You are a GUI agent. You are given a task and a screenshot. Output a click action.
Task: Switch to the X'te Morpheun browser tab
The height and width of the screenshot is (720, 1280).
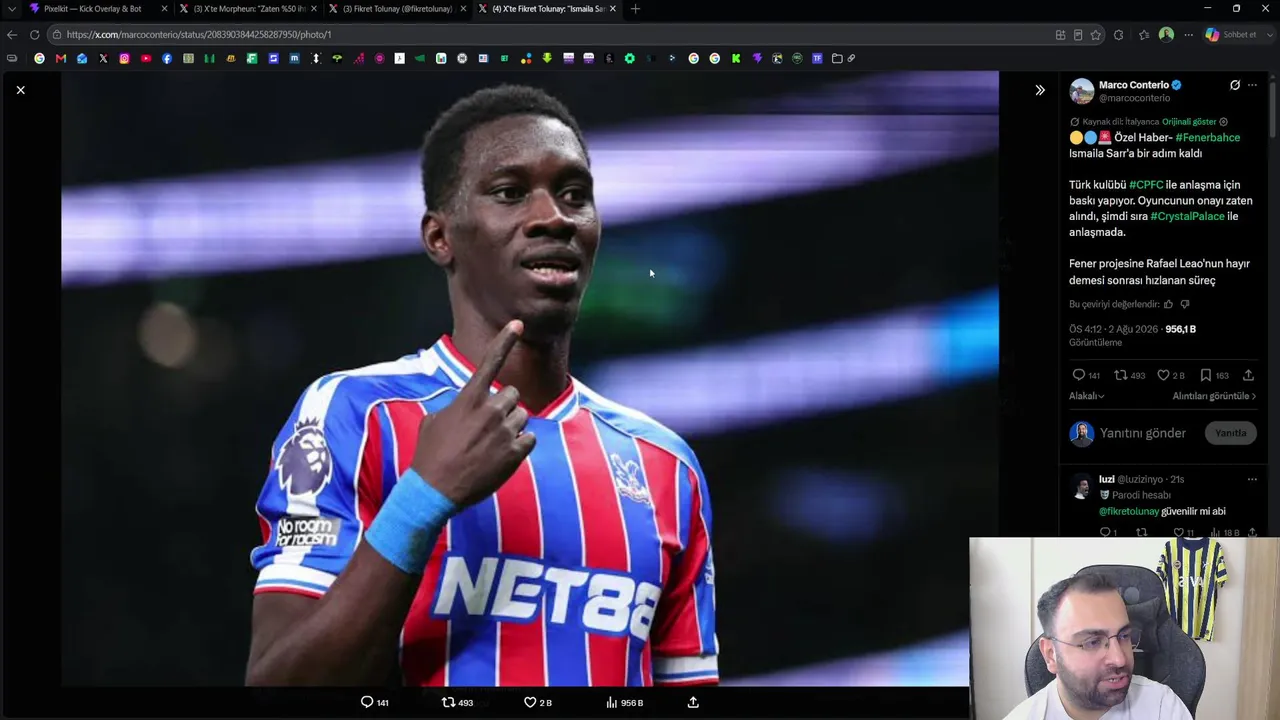point(247,9)
